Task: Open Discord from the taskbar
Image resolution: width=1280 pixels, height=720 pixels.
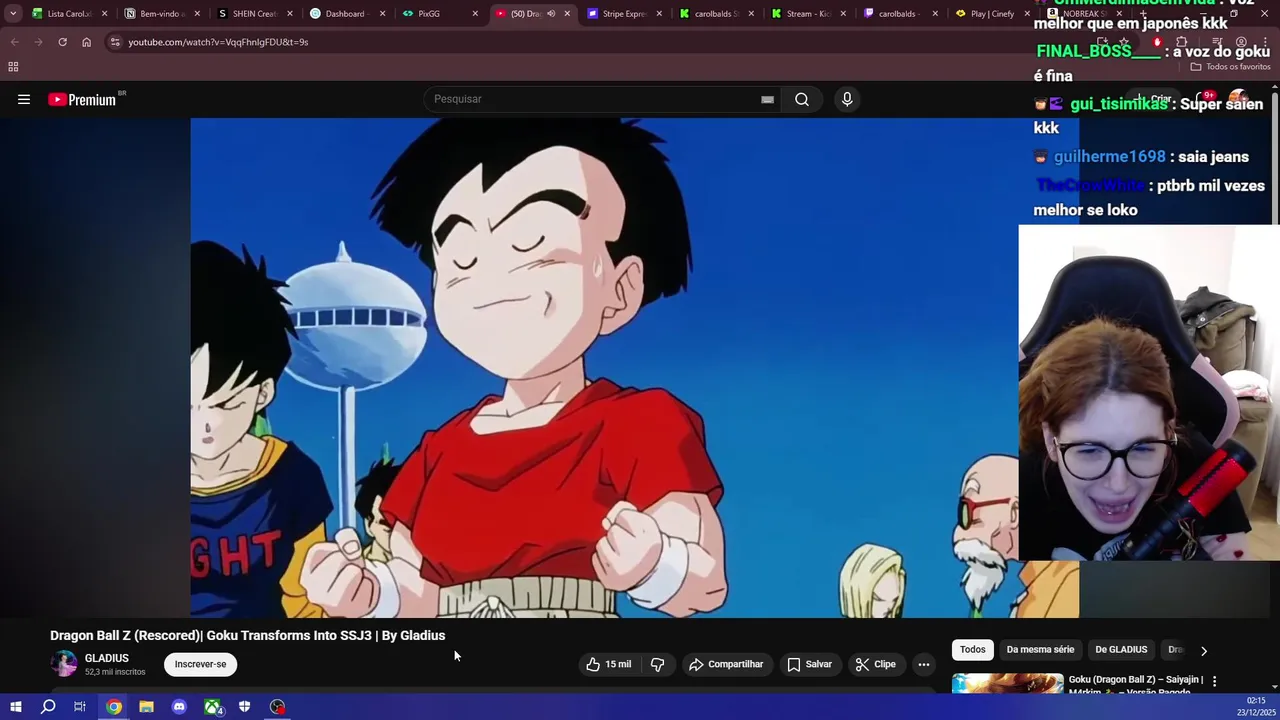Action: 179,707
